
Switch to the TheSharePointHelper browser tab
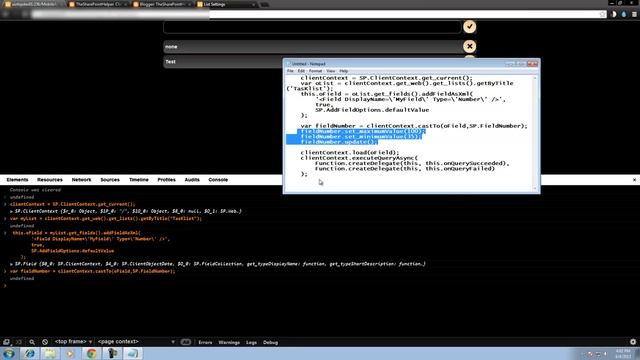pos(98,4)
